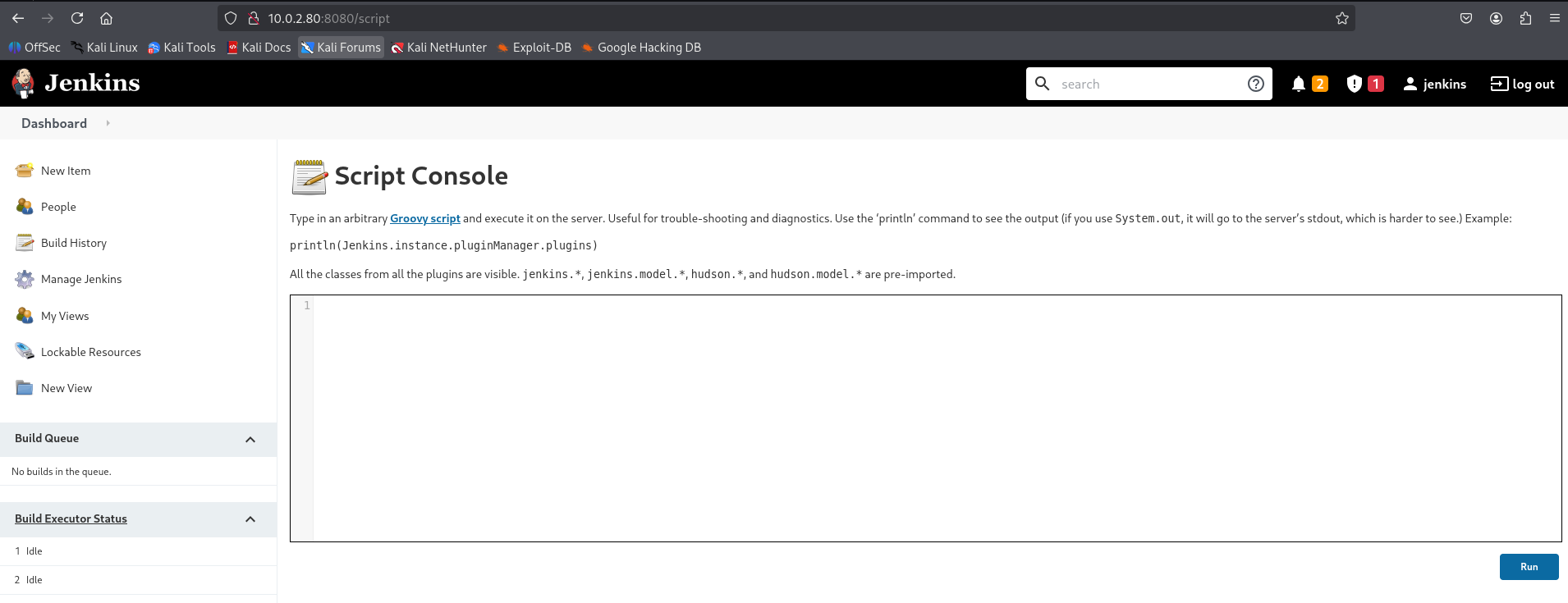This screenshot has height=603, width=1568.
Task: Collapse the Build Executor Status panel
Action: (x=250, y=519)
